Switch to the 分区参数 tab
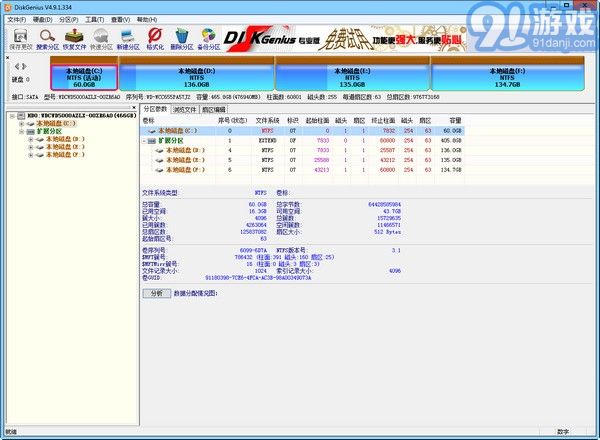 (155, 109)
